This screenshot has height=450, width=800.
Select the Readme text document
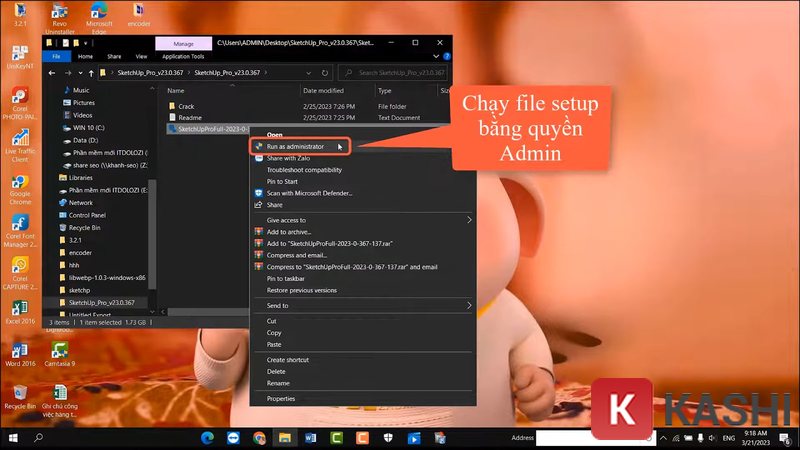190,117
